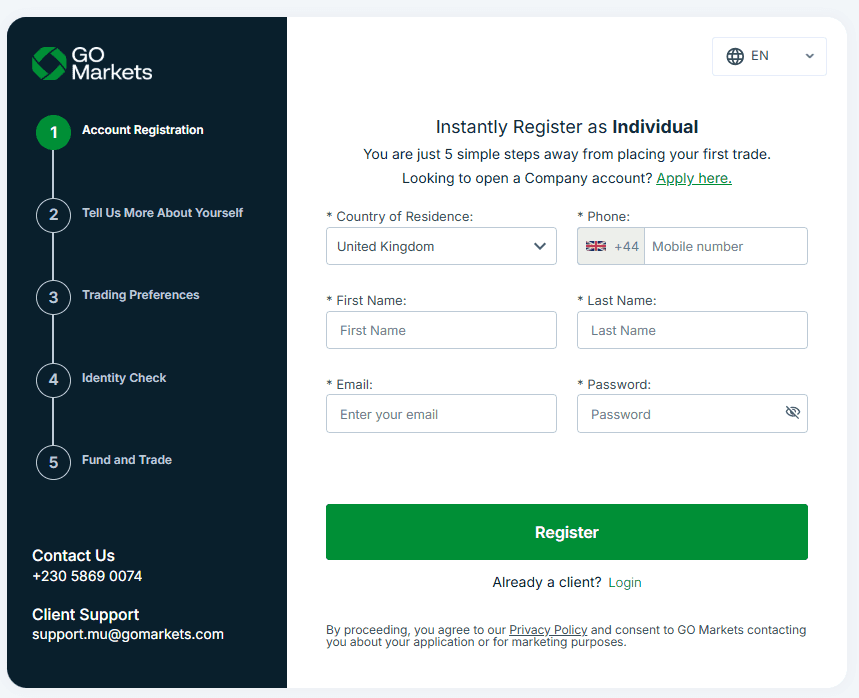Screen dimensions: 859x698
Task: Open the +44 dialing code selector
Action: (x=611, y=245)
